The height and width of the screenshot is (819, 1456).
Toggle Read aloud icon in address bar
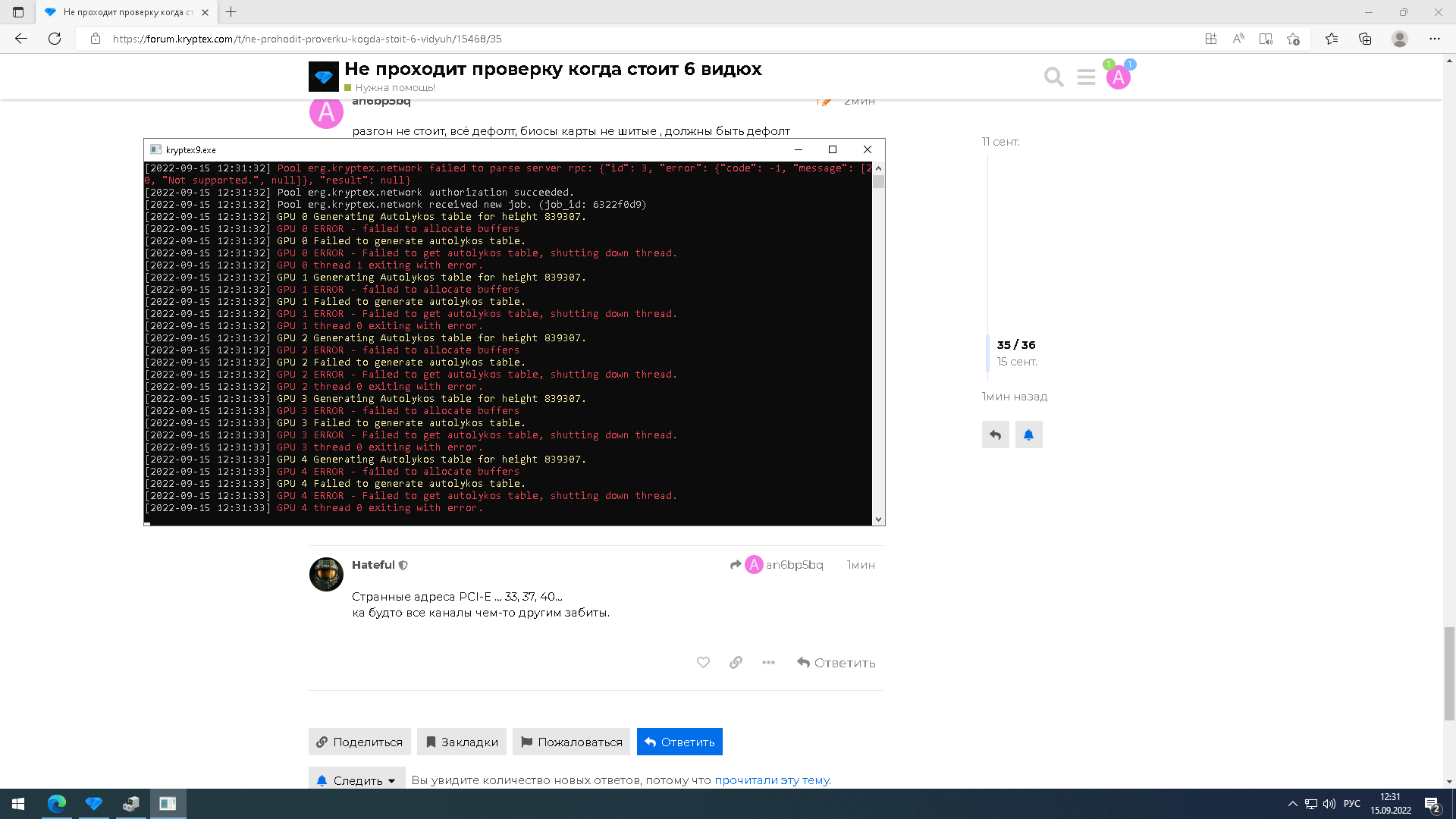pos(1238,39)
